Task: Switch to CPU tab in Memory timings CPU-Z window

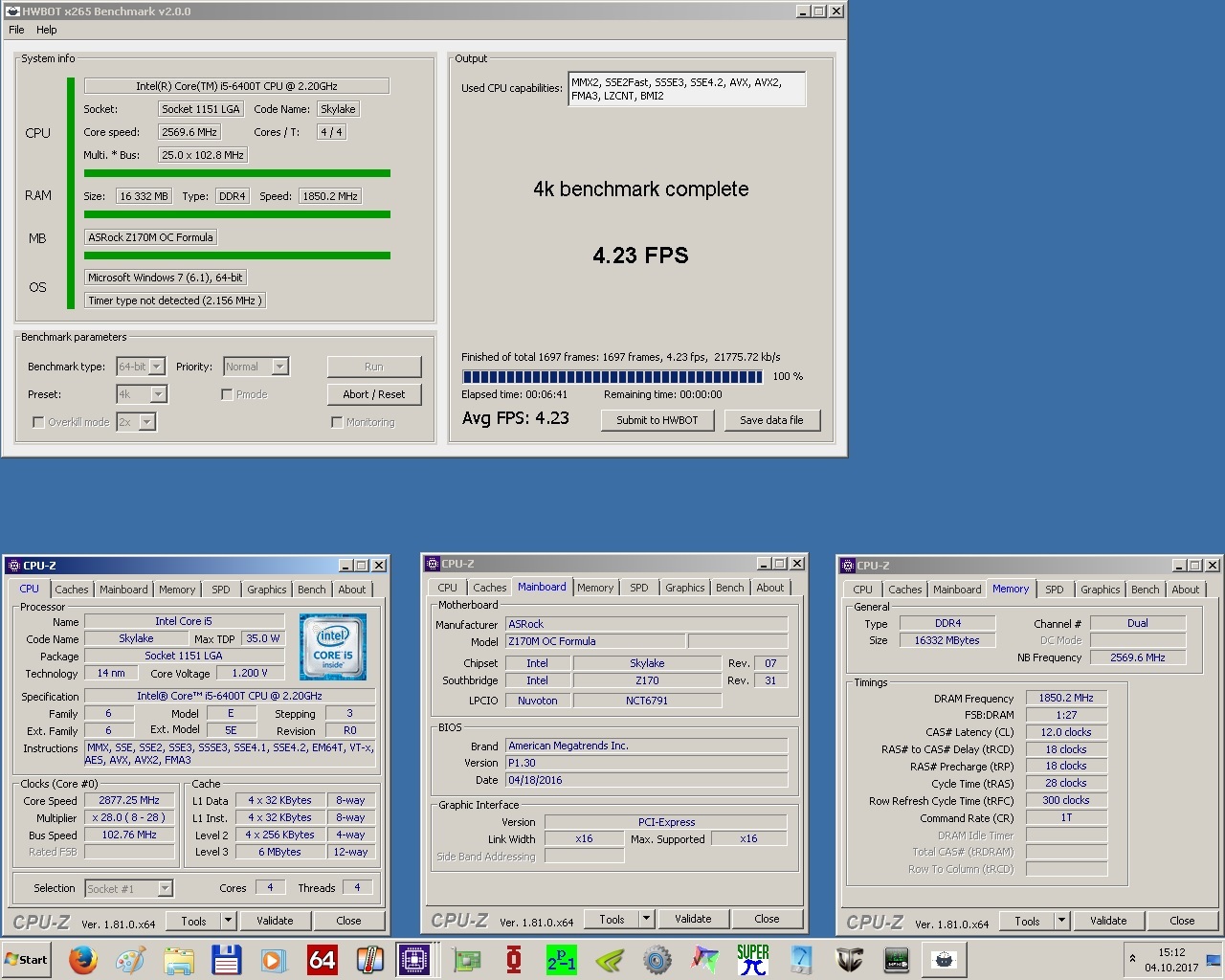Action: 863,590
